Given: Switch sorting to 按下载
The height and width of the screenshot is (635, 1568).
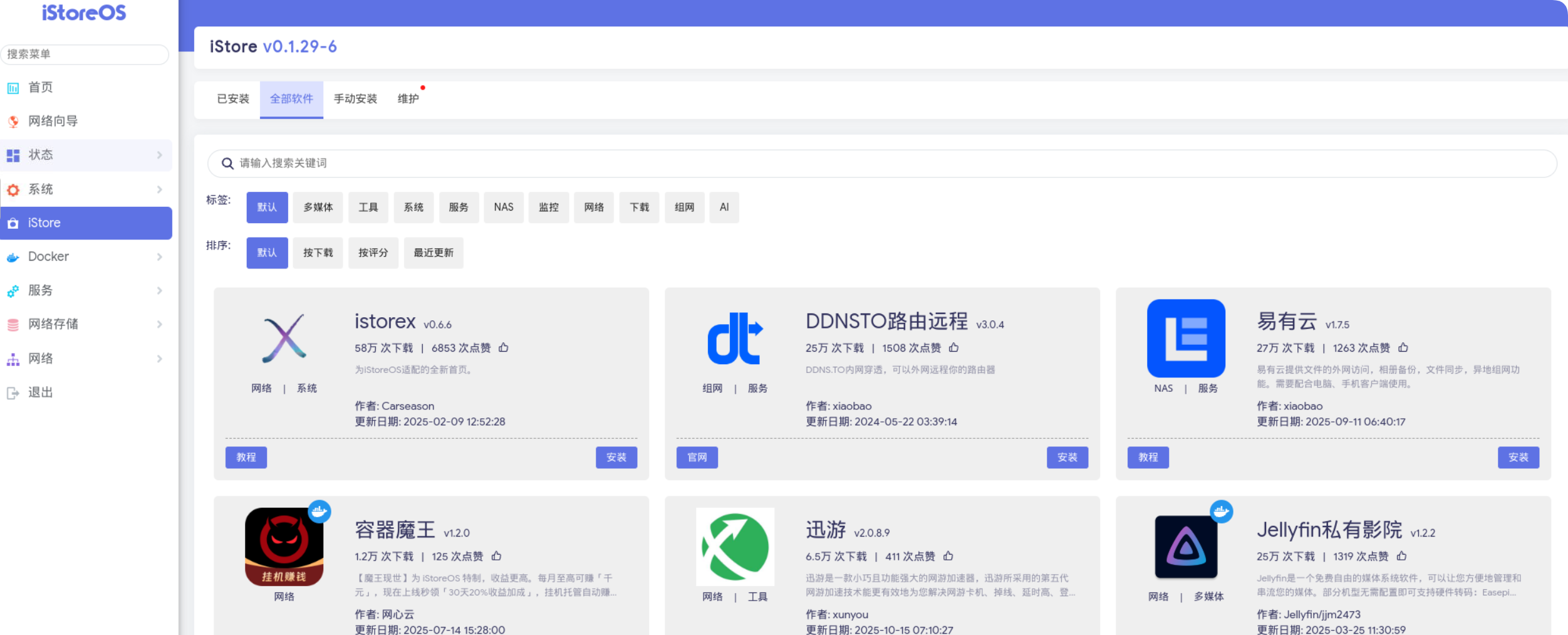Looking at the screenshot, I should pos(318,253).
